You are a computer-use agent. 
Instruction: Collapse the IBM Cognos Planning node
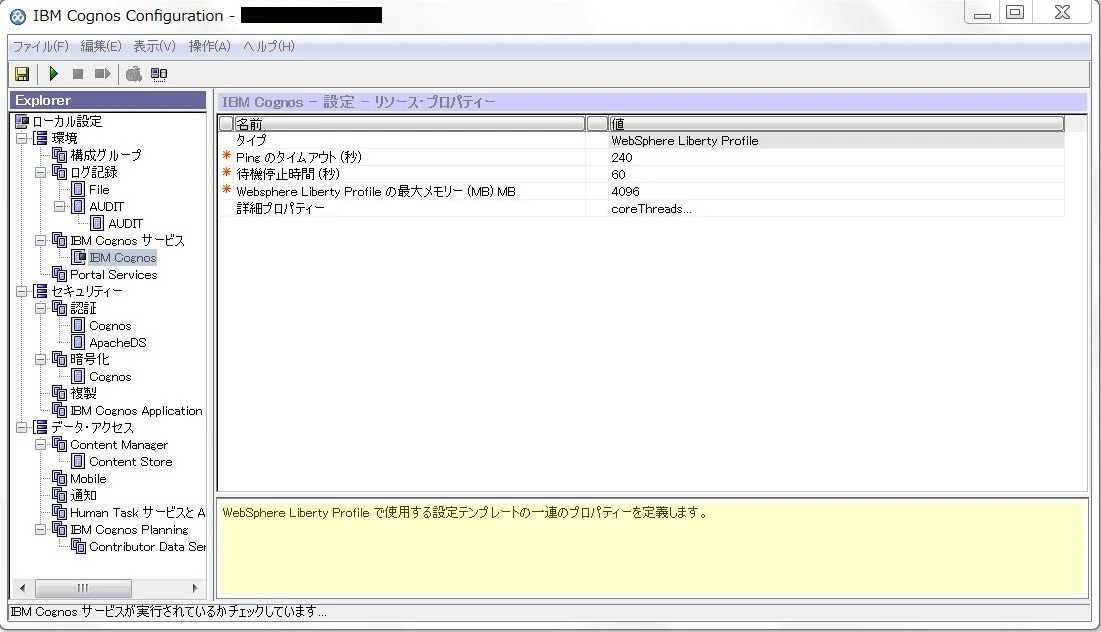tap(40, 529)
